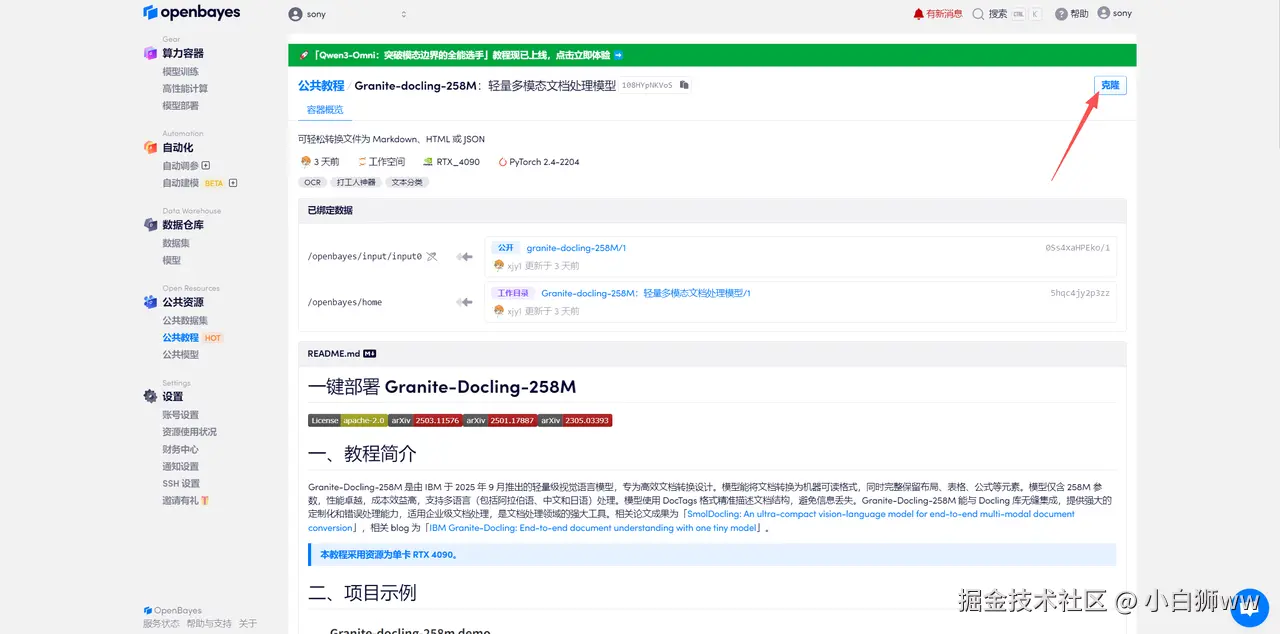Open 模型 under 数据仓库
This screenshot has height=634, width=1280.
172,260
